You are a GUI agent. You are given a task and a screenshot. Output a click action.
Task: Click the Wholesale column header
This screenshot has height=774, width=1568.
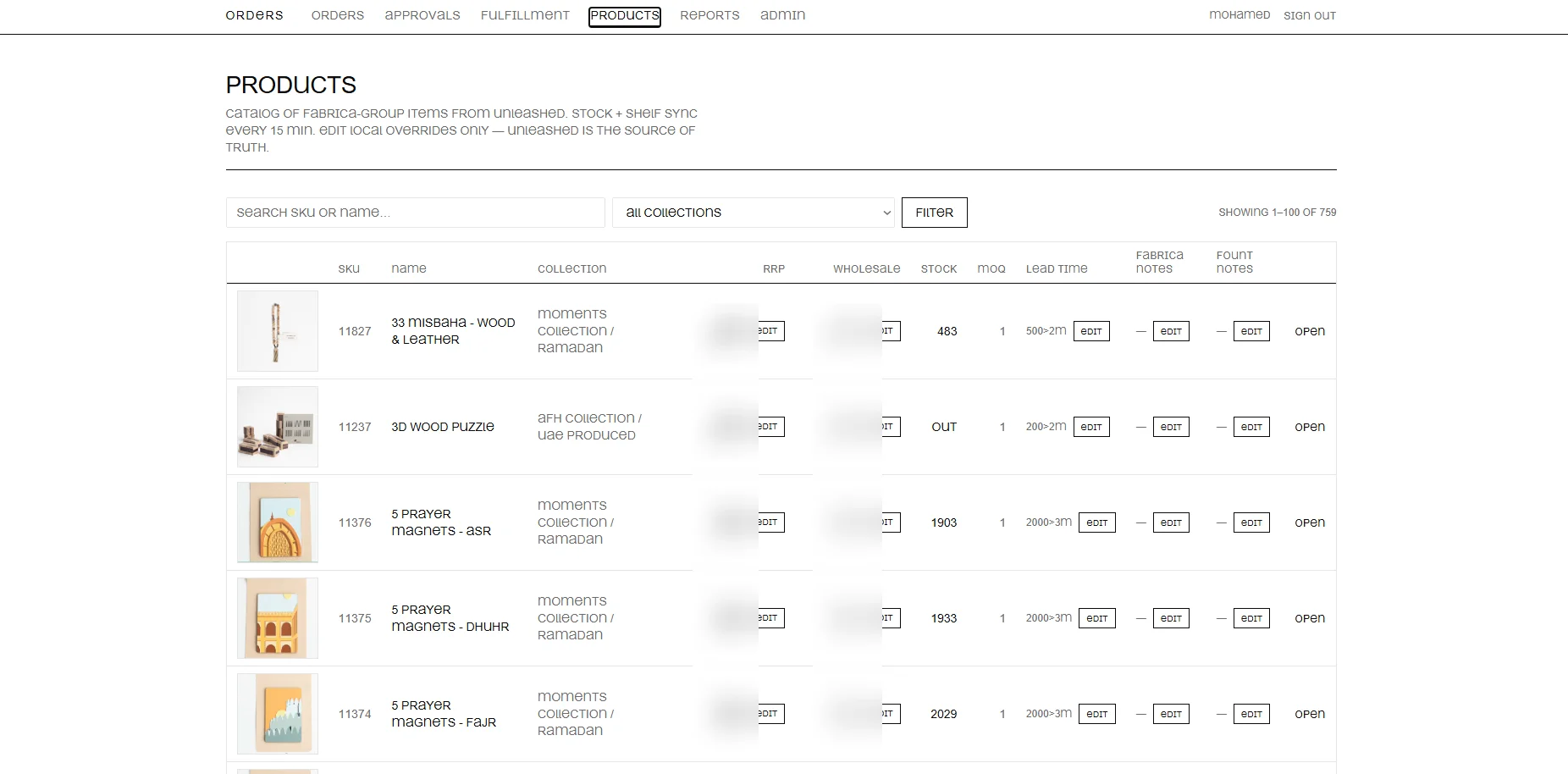(x=866, y=268)
